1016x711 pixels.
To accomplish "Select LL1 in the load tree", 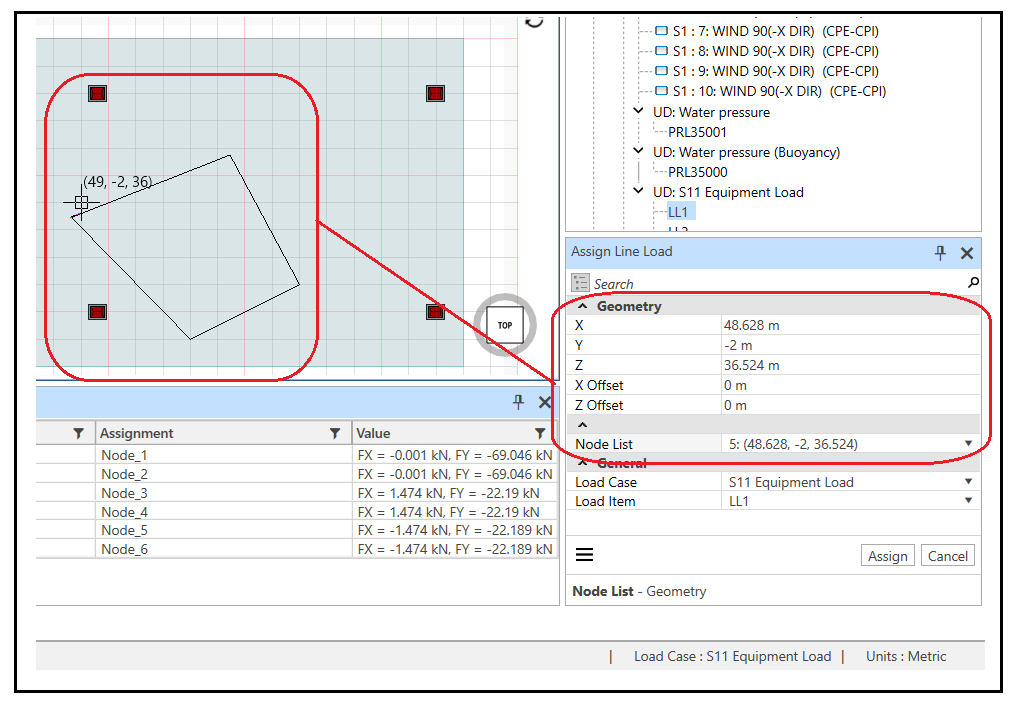I will point(678,212).
